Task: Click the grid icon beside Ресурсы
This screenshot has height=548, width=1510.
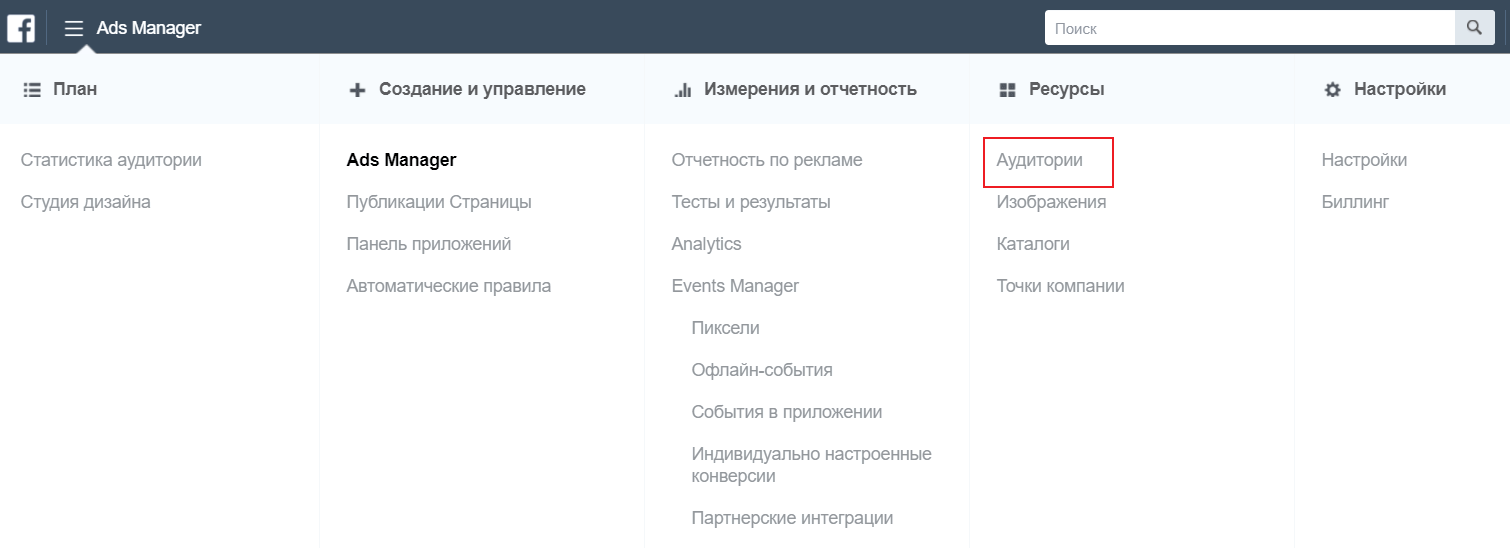Action: click(x=1007, y=90)
